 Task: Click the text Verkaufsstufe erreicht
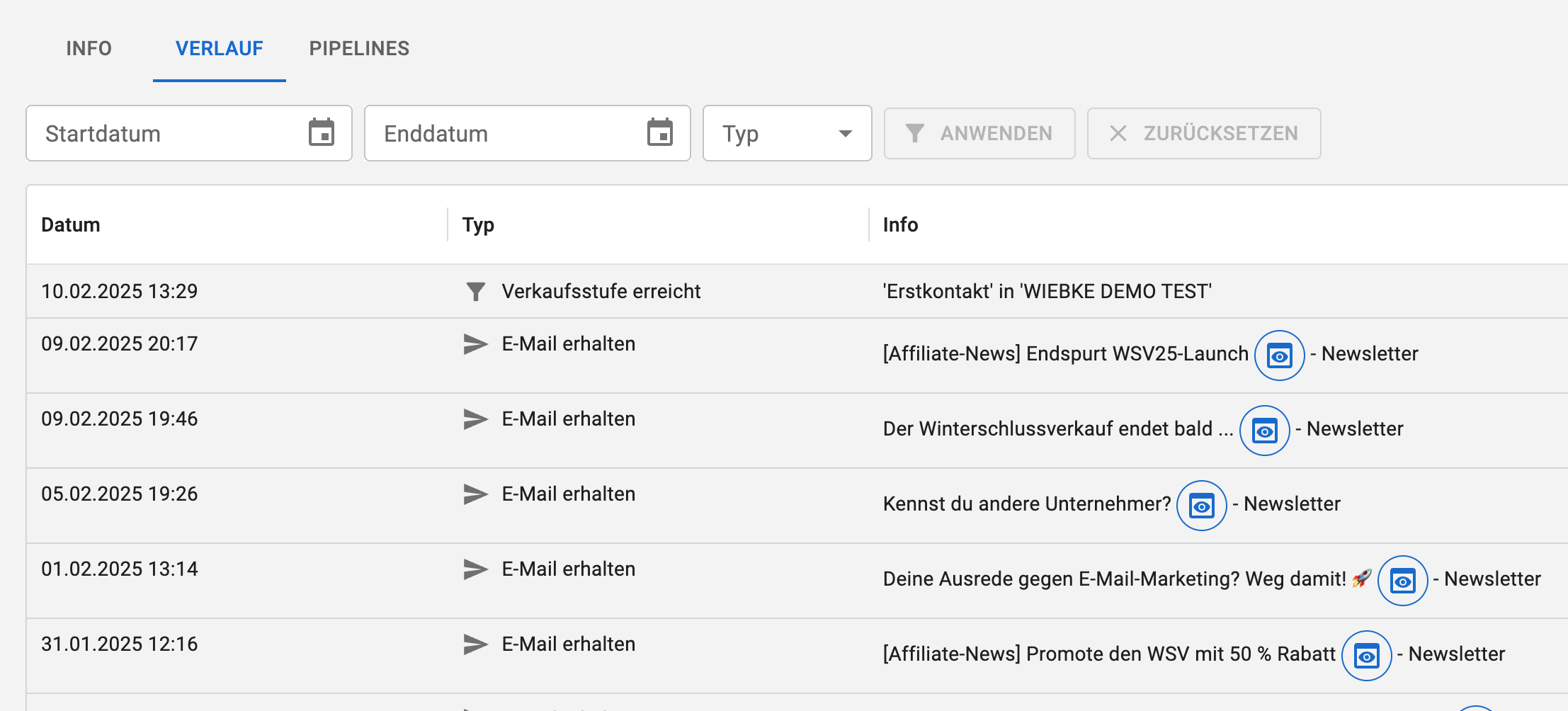pos(601,291)
